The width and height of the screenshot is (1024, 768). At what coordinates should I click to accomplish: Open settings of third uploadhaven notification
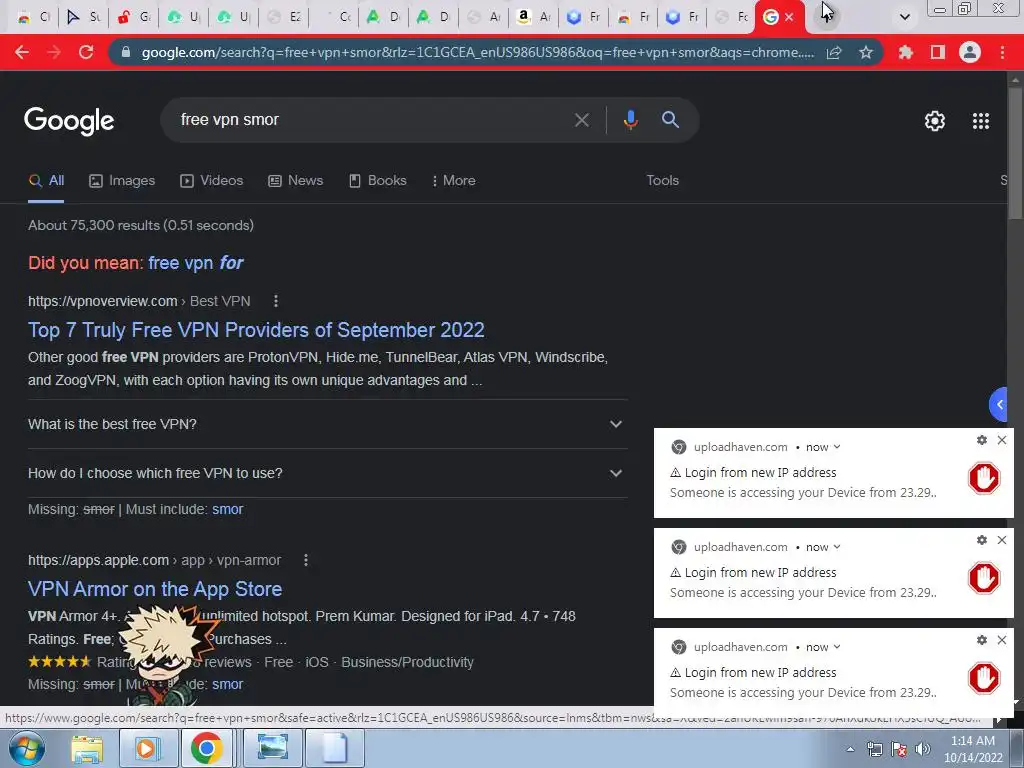[982, 640]
